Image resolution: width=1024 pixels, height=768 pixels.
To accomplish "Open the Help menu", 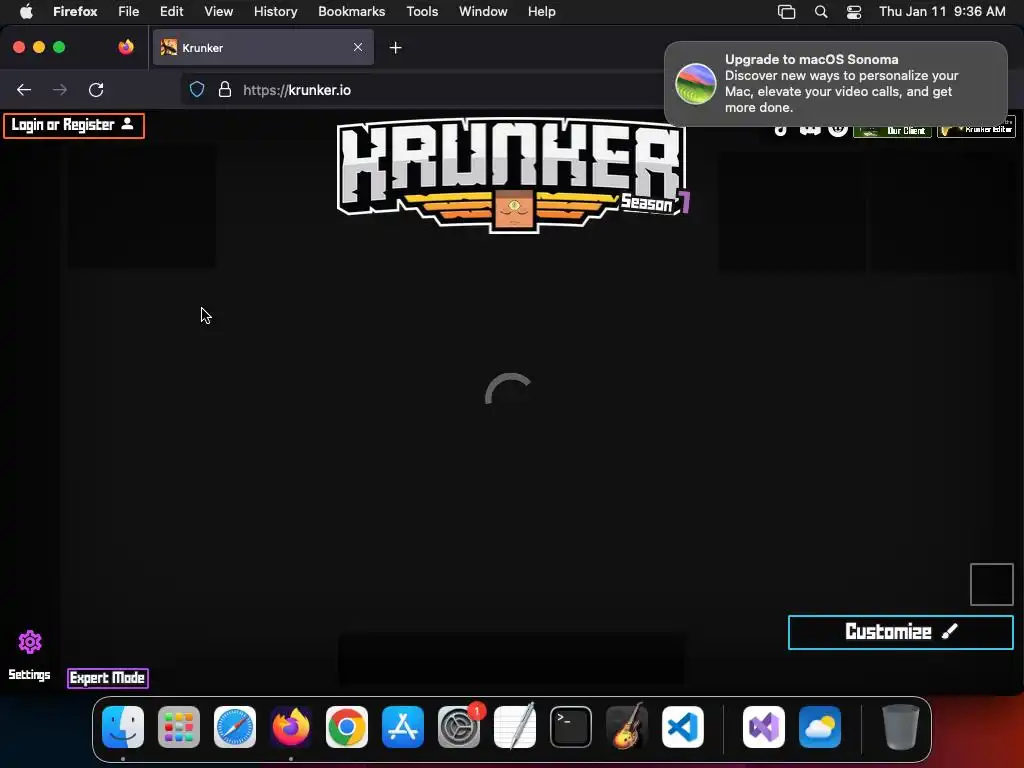I will click(541, 12).
